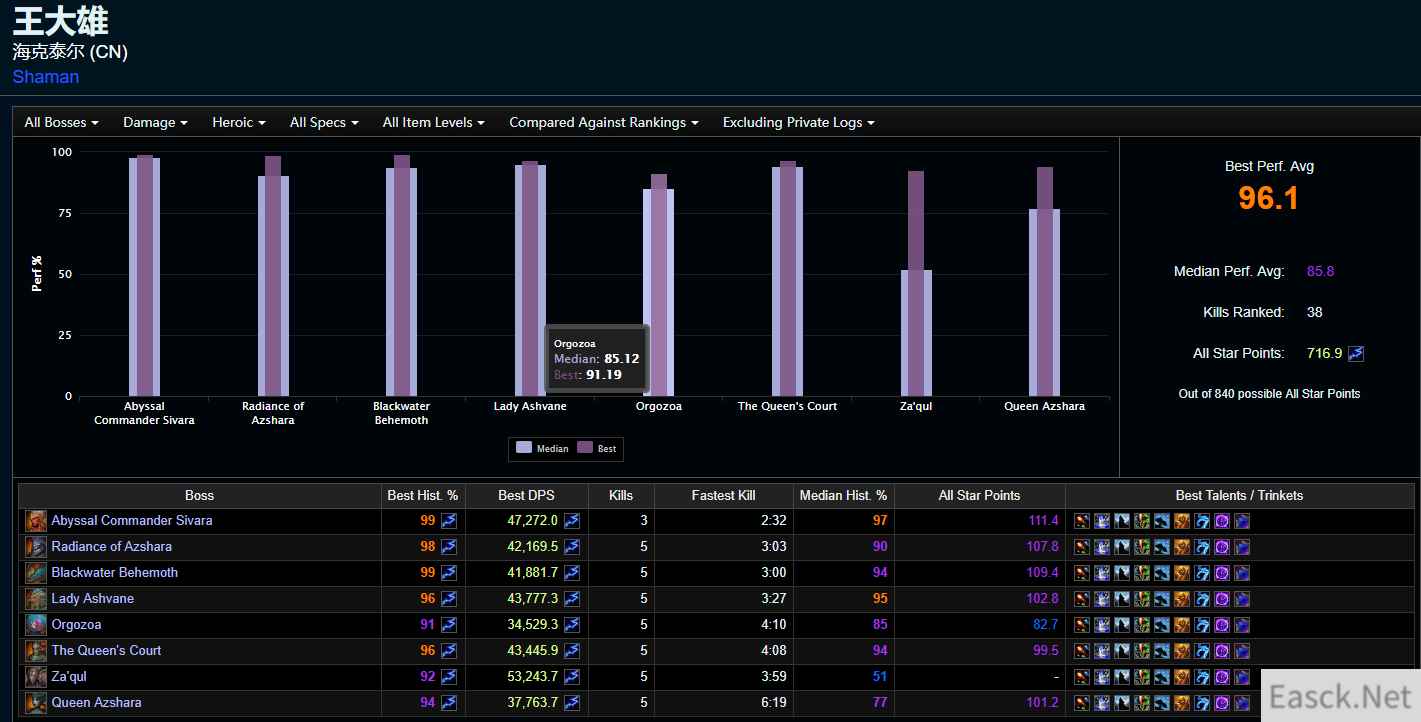Open the All Bosses dropdown
Image resolution: width=1421 pixels, height=722 pixels.
pos(61,122)
